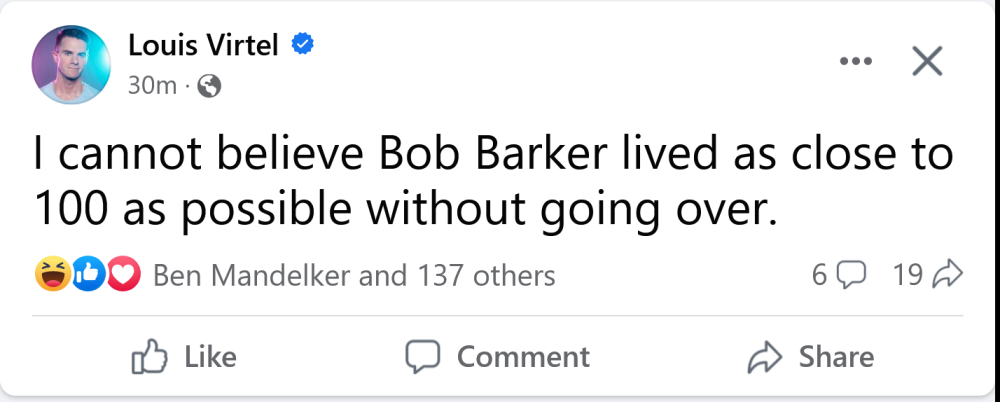This screenshot has width=1000, height=402.
Task: Click the thumbs-up outline icon beside Like
Action: click(149, 357)
